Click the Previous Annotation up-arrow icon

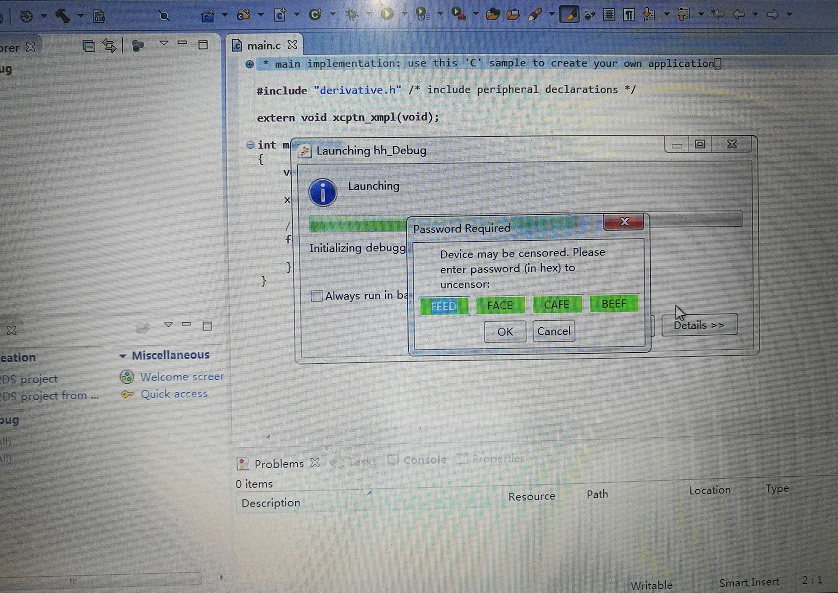[684, 14]
